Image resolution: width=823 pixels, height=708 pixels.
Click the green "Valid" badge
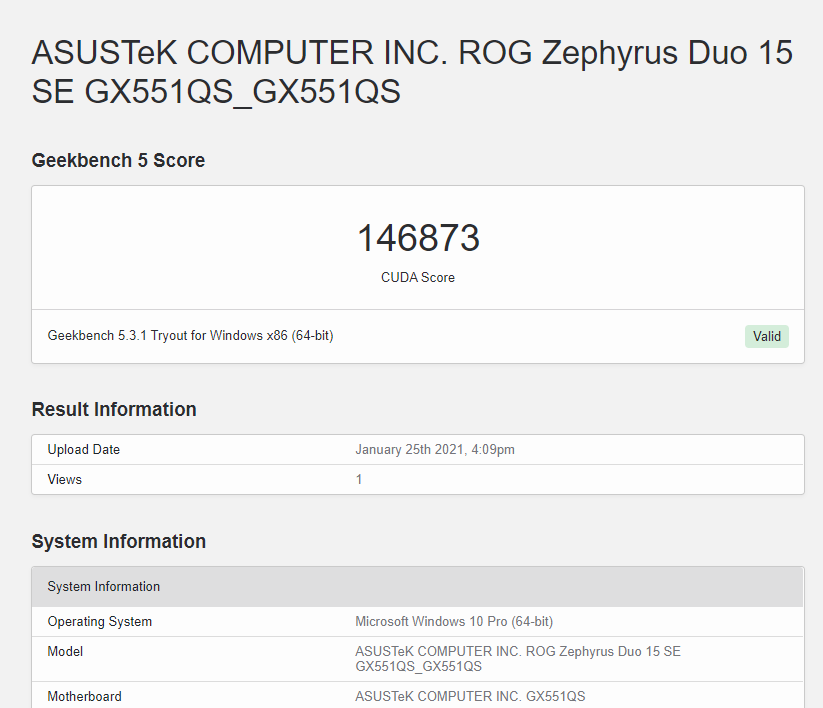(x=767, y=336)
